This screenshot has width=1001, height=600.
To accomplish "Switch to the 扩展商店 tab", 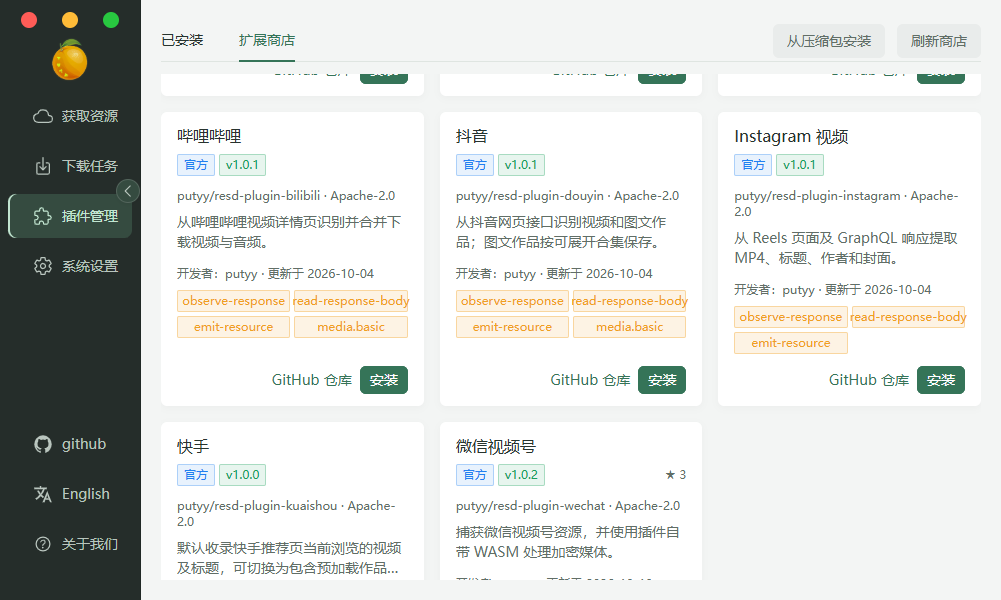I will [x=267, y=40].
